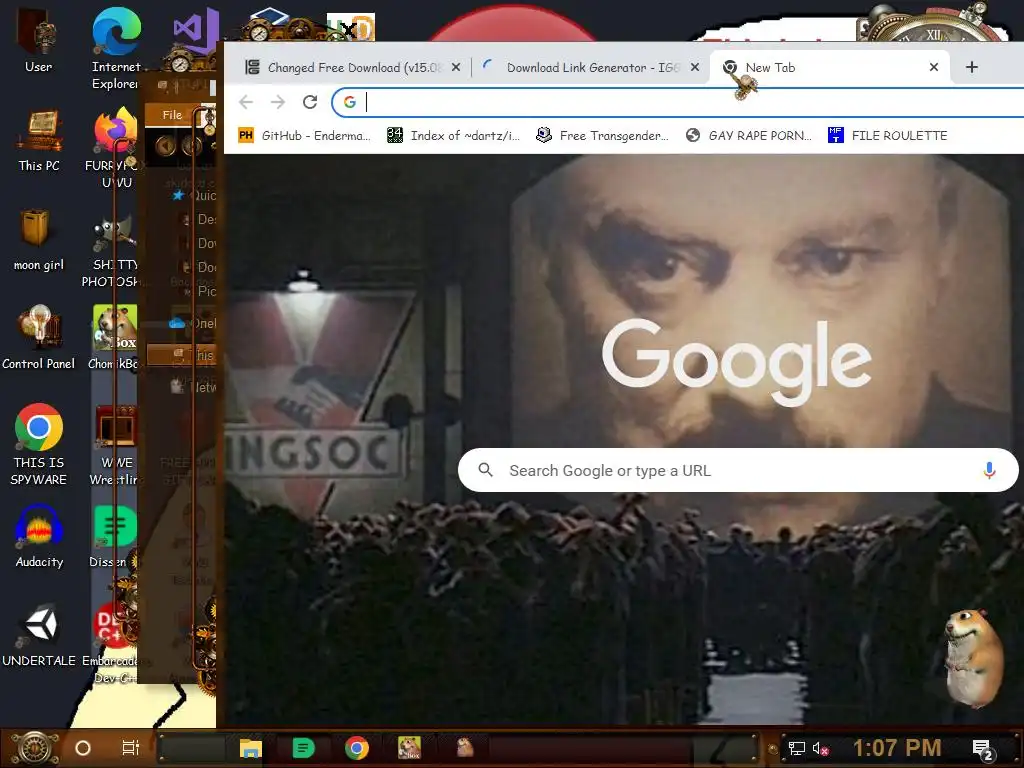Open WWE Wrestling desktop icon
This screenshot has width=1024, height=768.
pos(114,445)
